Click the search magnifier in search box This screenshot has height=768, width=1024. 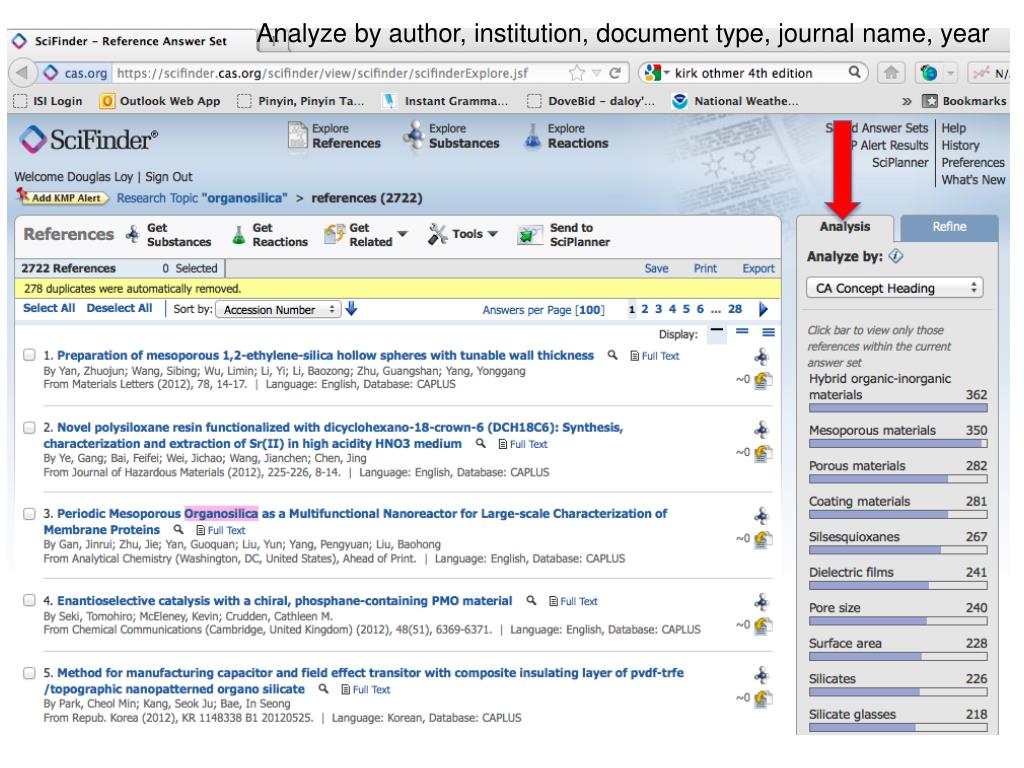tap(854, 72)
